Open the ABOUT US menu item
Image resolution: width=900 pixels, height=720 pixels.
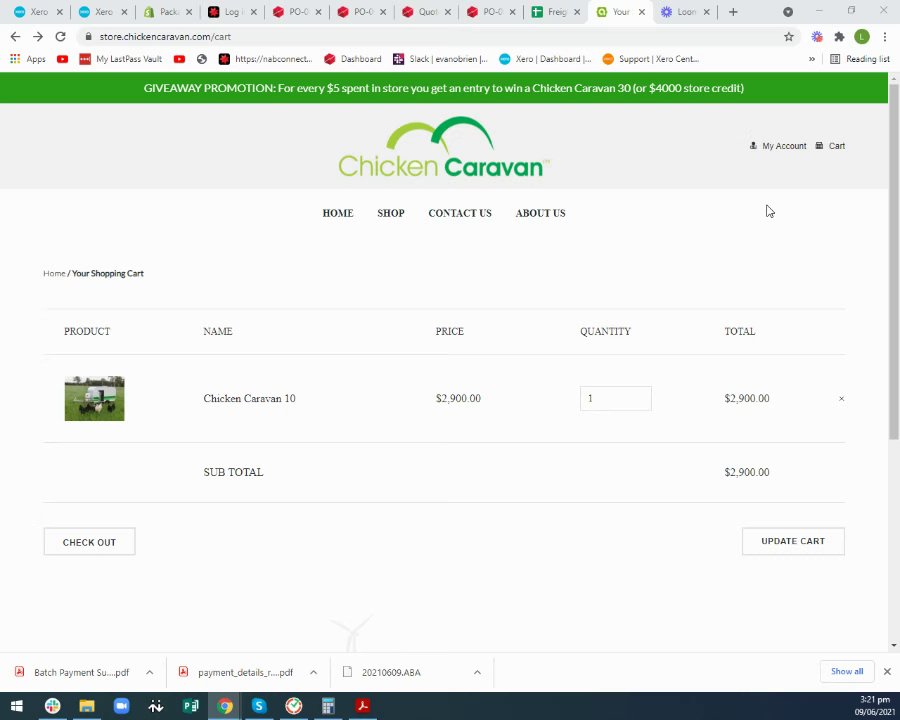540,213
